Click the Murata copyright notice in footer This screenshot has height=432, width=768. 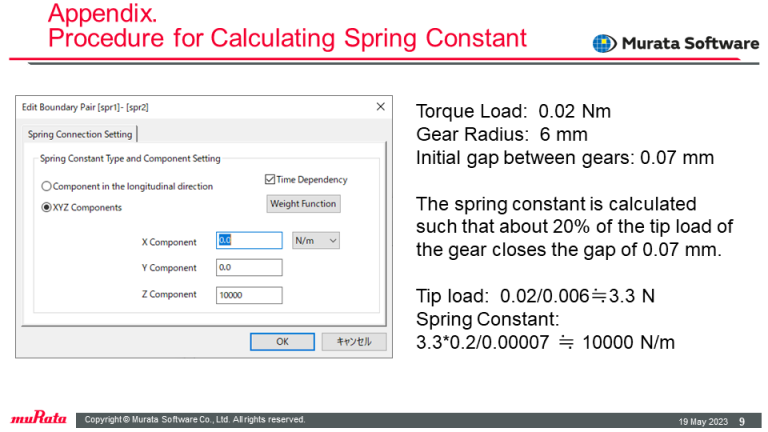click(x=195, y=420)
